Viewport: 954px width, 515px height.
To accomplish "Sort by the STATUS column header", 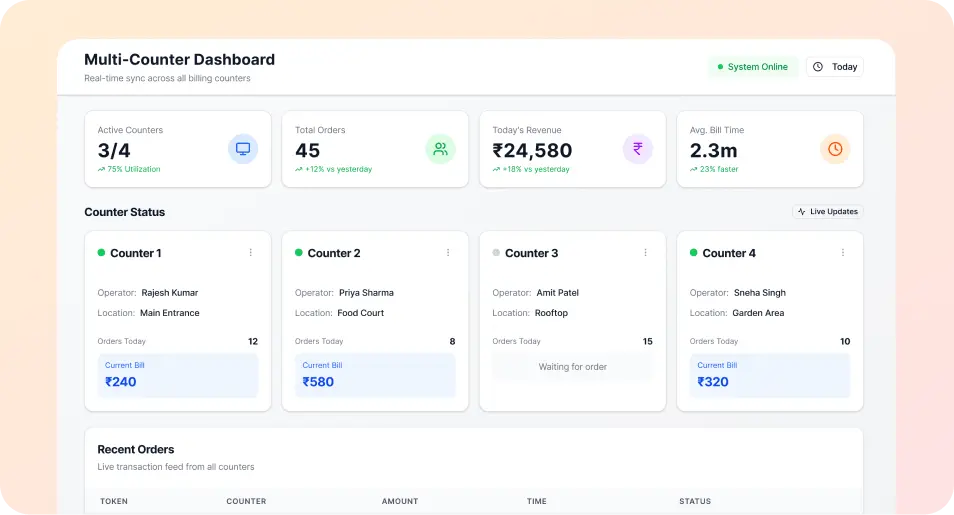I will pos(695,501).
